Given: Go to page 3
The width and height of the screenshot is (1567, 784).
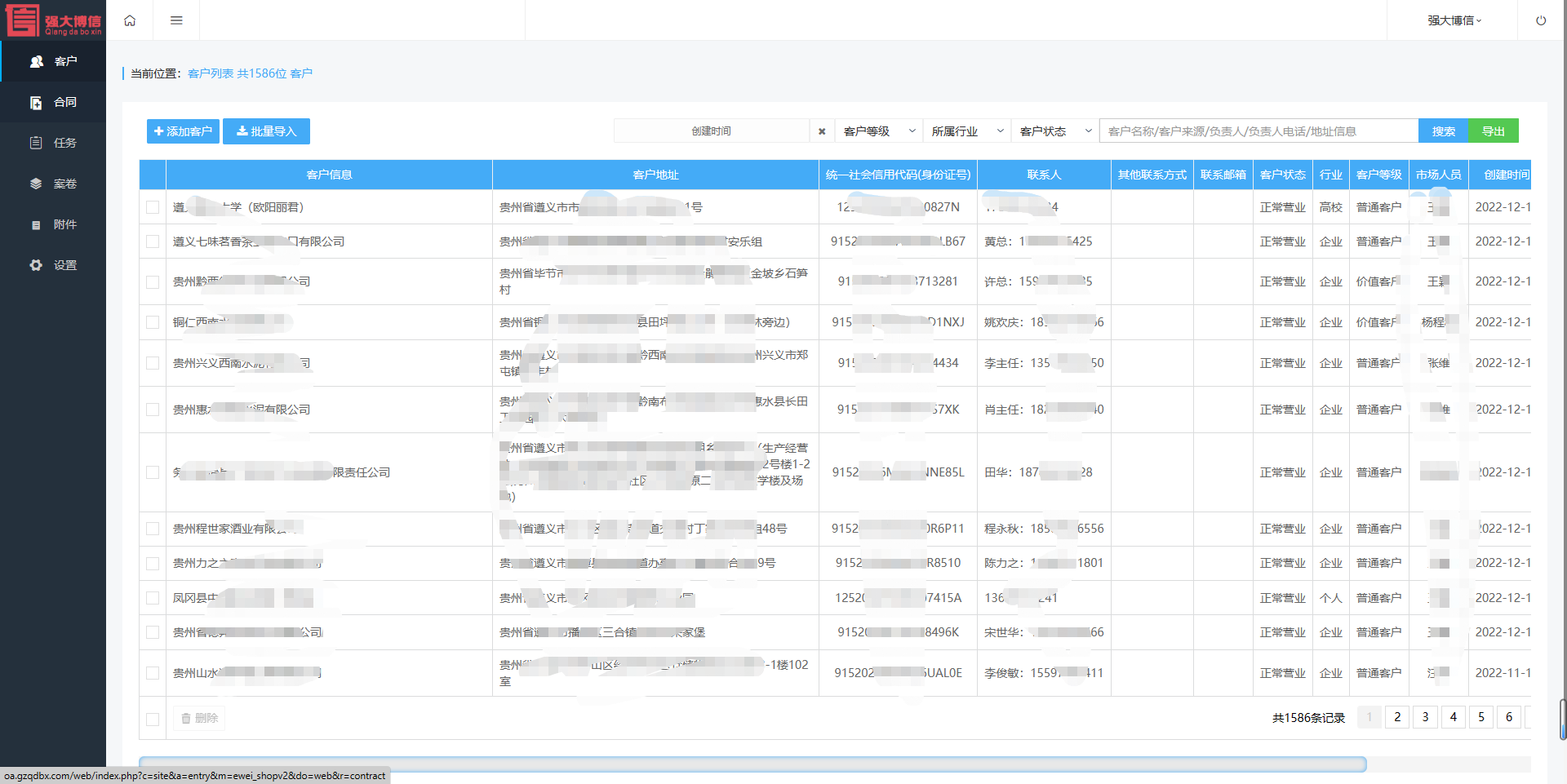Looking at the screenshot, I should (x=1425, y=717).
